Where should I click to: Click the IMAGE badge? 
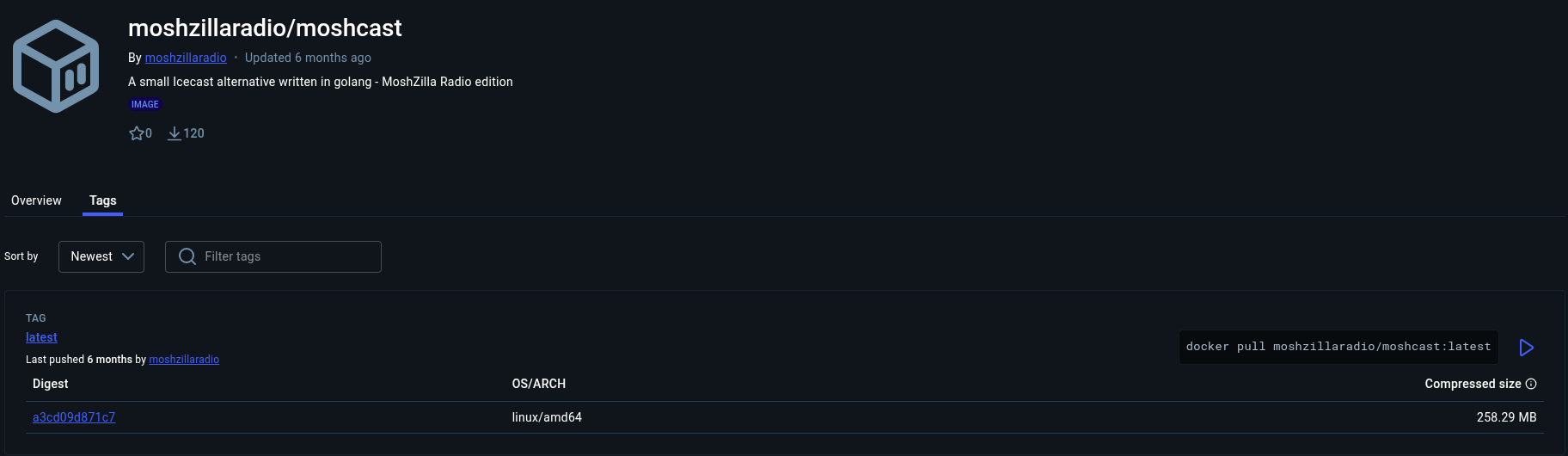pyautogui.click(x=144, y=104)
